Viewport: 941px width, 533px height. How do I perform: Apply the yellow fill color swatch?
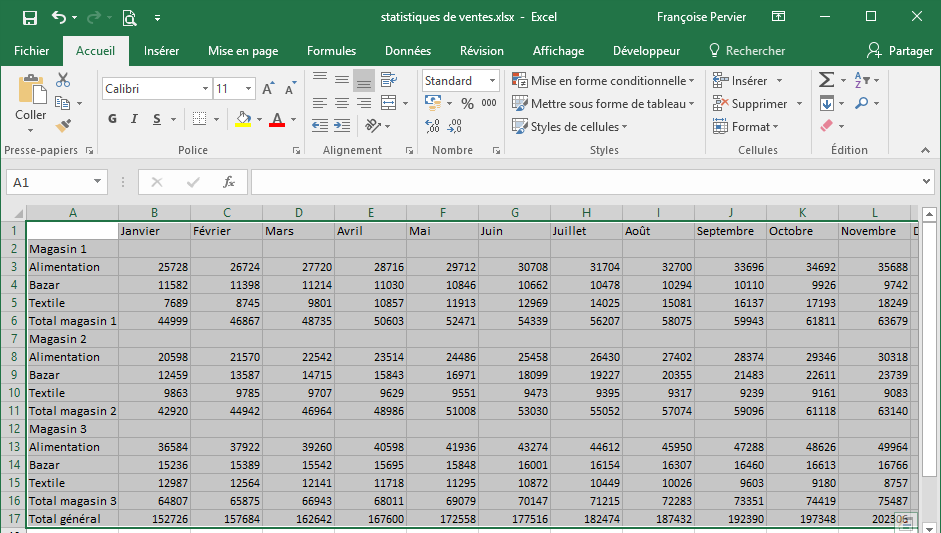click(x=243, y=120)
